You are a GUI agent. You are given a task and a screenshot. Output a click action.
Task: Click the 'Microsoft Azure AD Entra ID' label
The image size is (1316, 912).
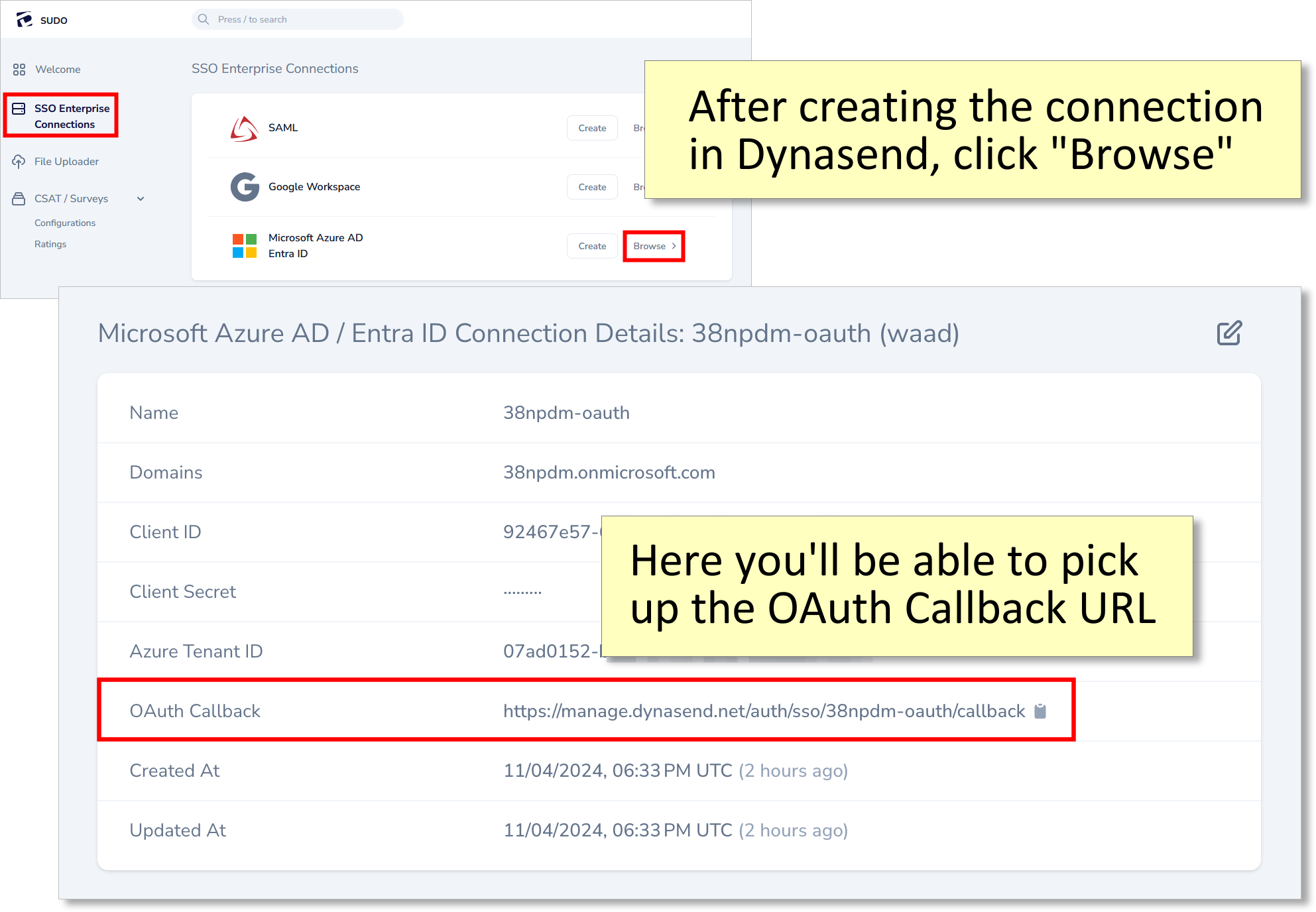[316, 246]
